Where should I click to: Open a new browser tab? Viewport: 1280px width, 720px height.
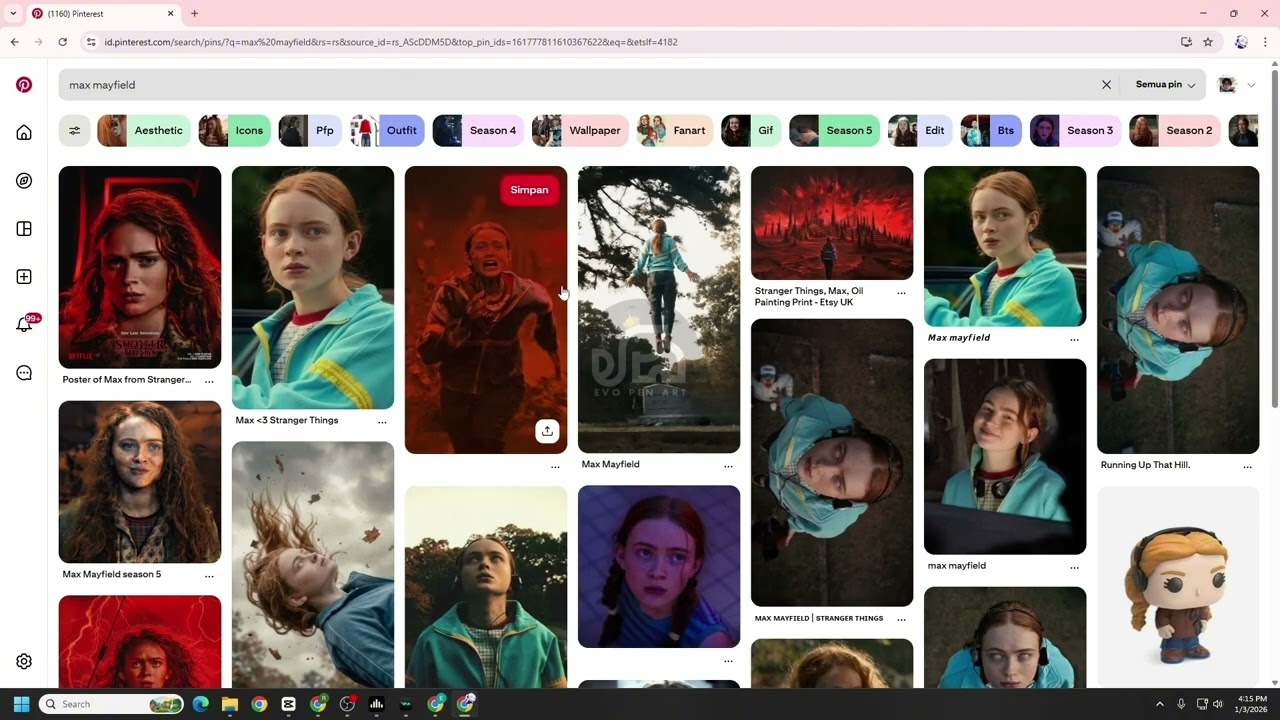pyautogui.click(x=194, y=13)
